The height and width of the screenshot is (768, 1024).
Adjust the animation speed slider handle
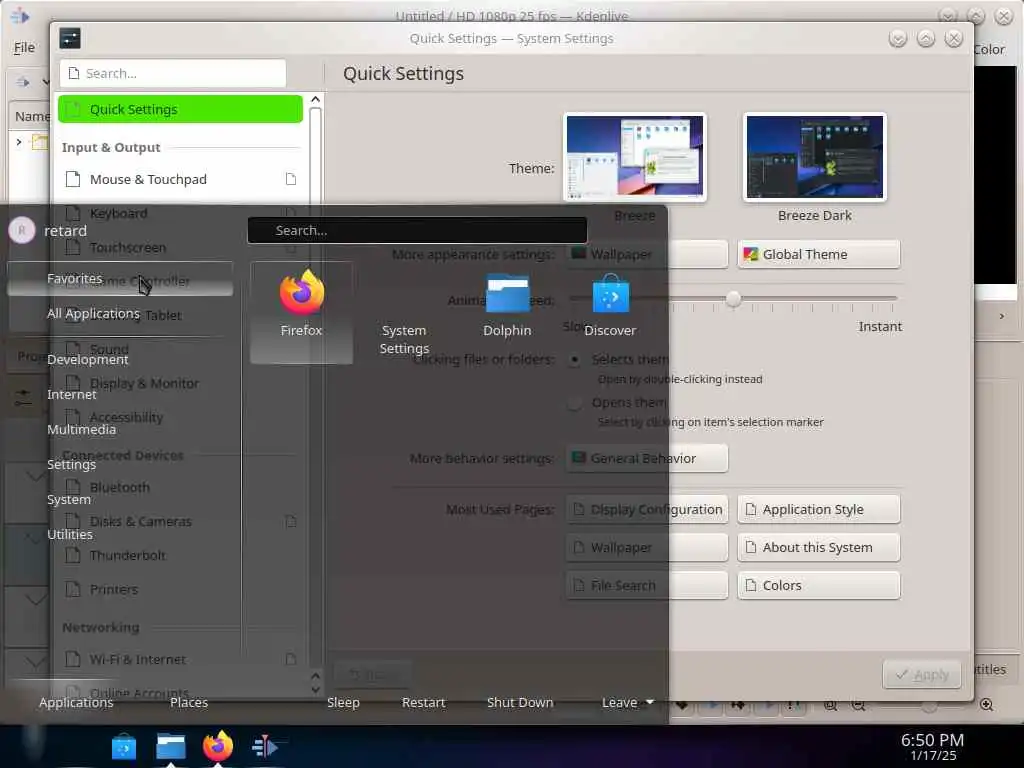point(733,298)
